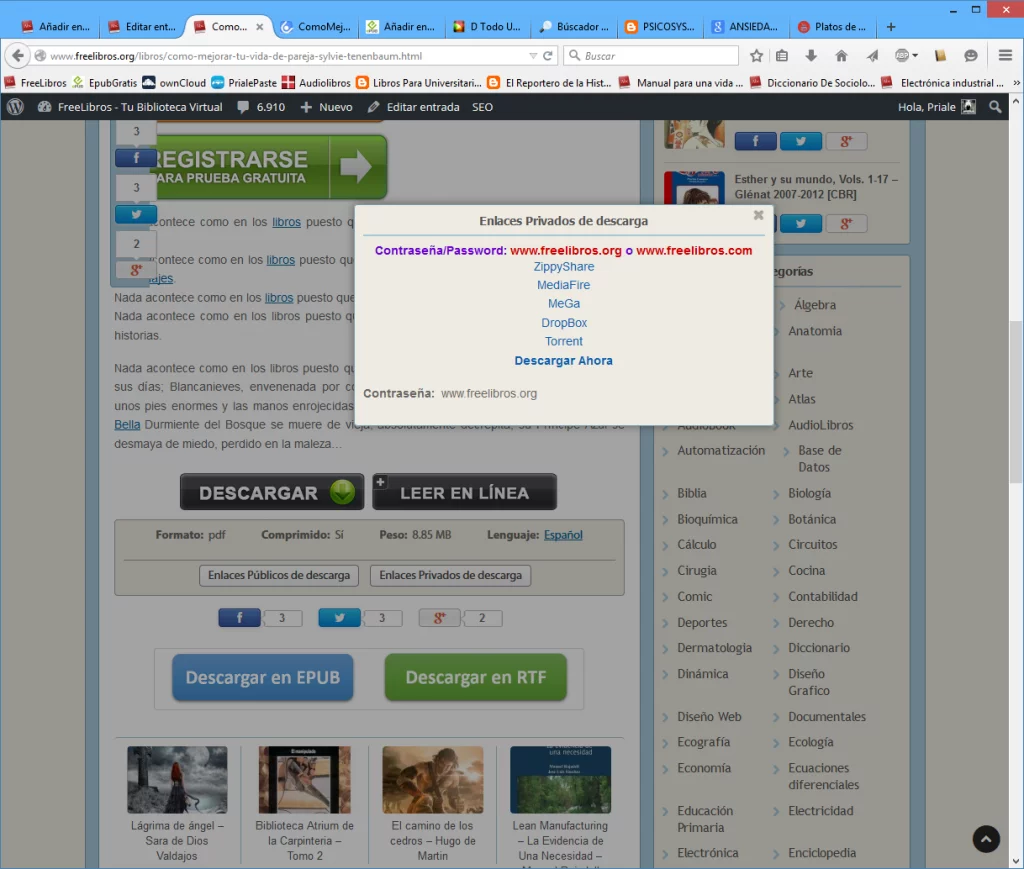1024x869 pixels.
Task: Expand the Adblock Plus icon dropdown
Action: (915, 56)
